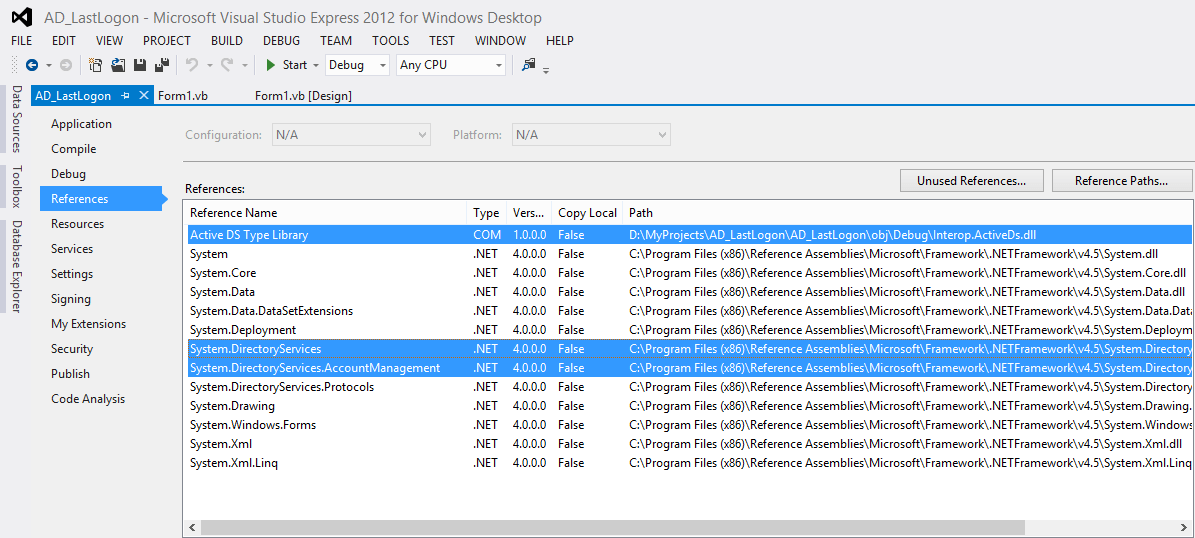Screen dimensions: 1195x538
Task: Open the Navigate Backward history dropdown arrow
Action: [49, 66]
